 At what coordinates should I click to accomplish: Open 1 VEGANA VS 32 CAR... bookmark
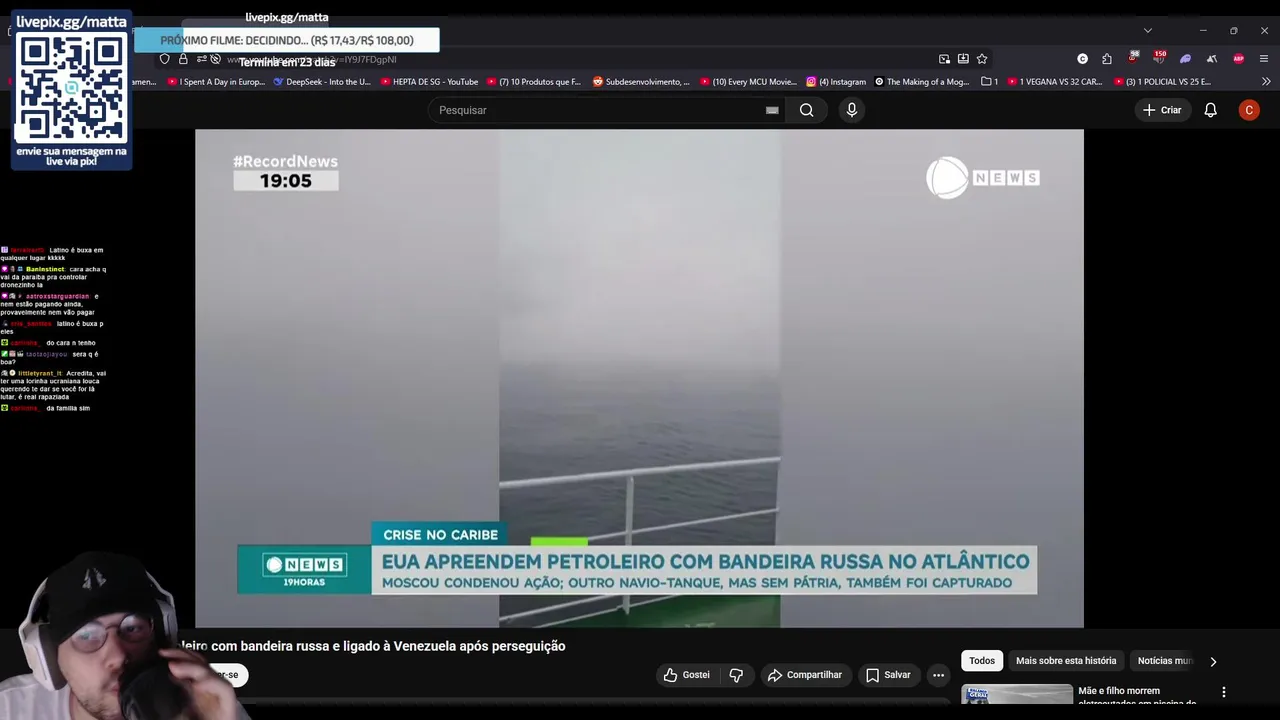pyautogui.click(x=1055, y=82)
